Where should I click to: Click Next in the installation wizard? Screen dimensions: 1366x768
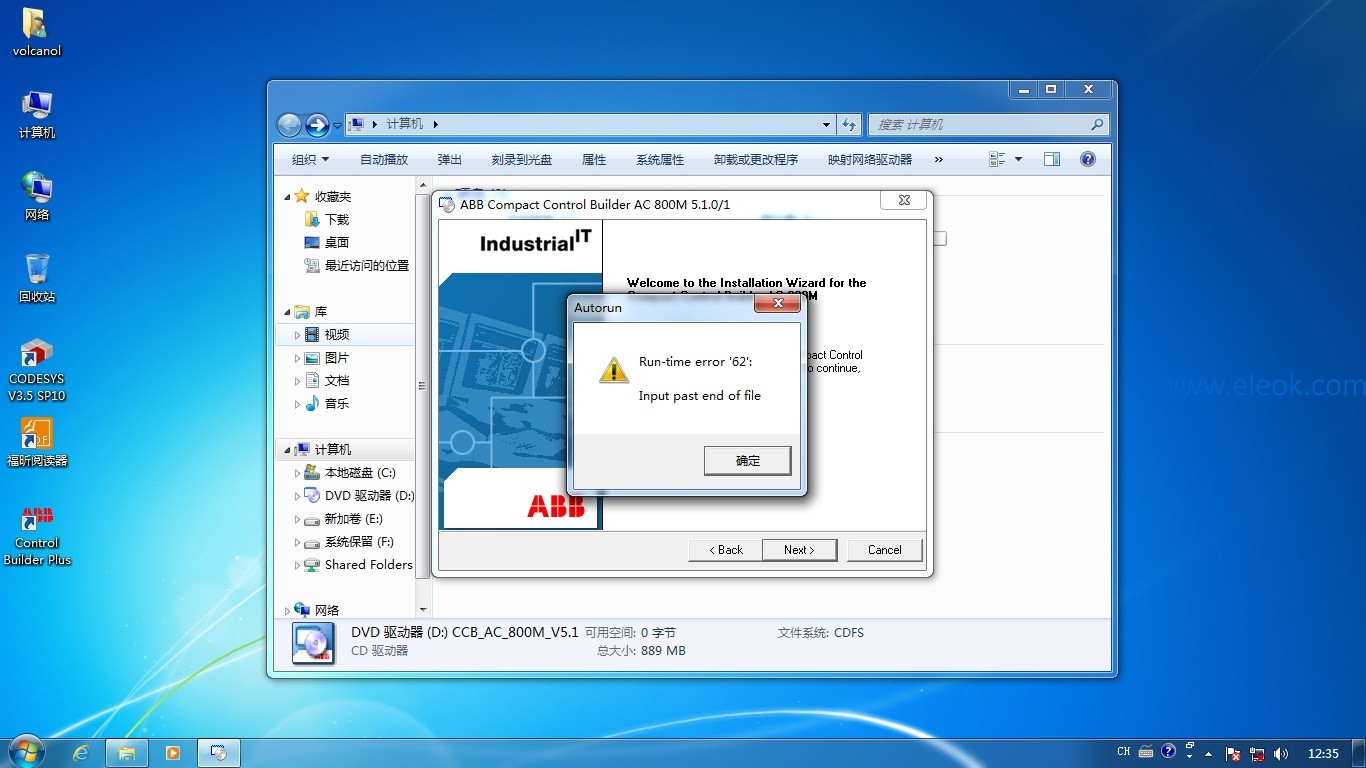[x=799, y=550]
